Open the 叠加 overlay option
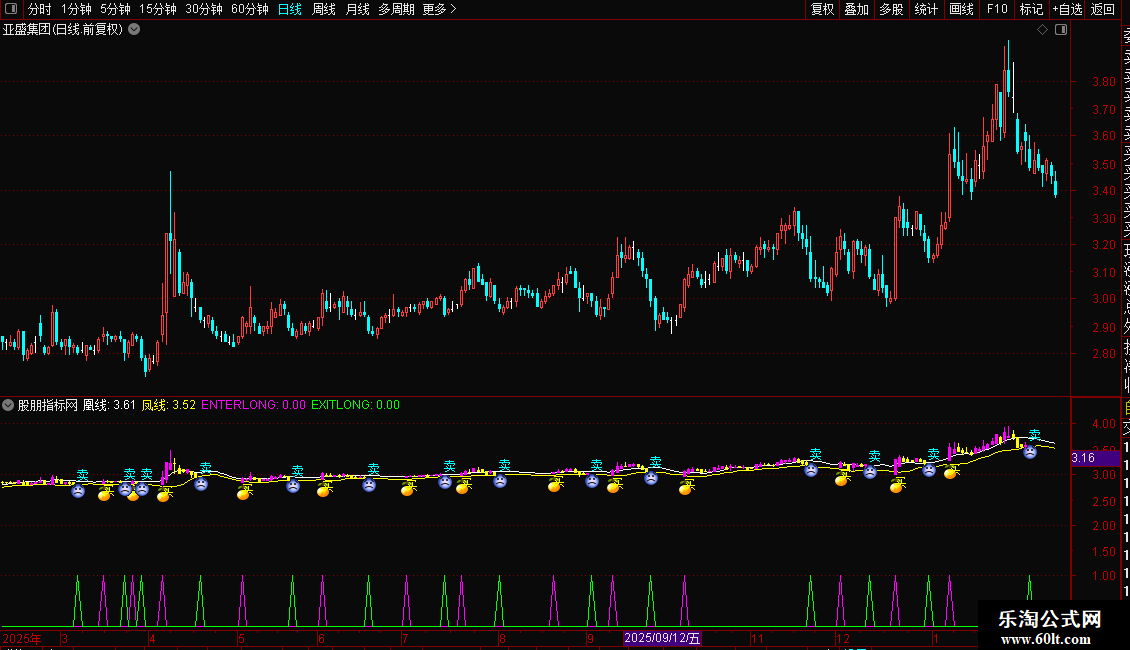This screenshot has width=1130, height=650. (x=856, y=9)
